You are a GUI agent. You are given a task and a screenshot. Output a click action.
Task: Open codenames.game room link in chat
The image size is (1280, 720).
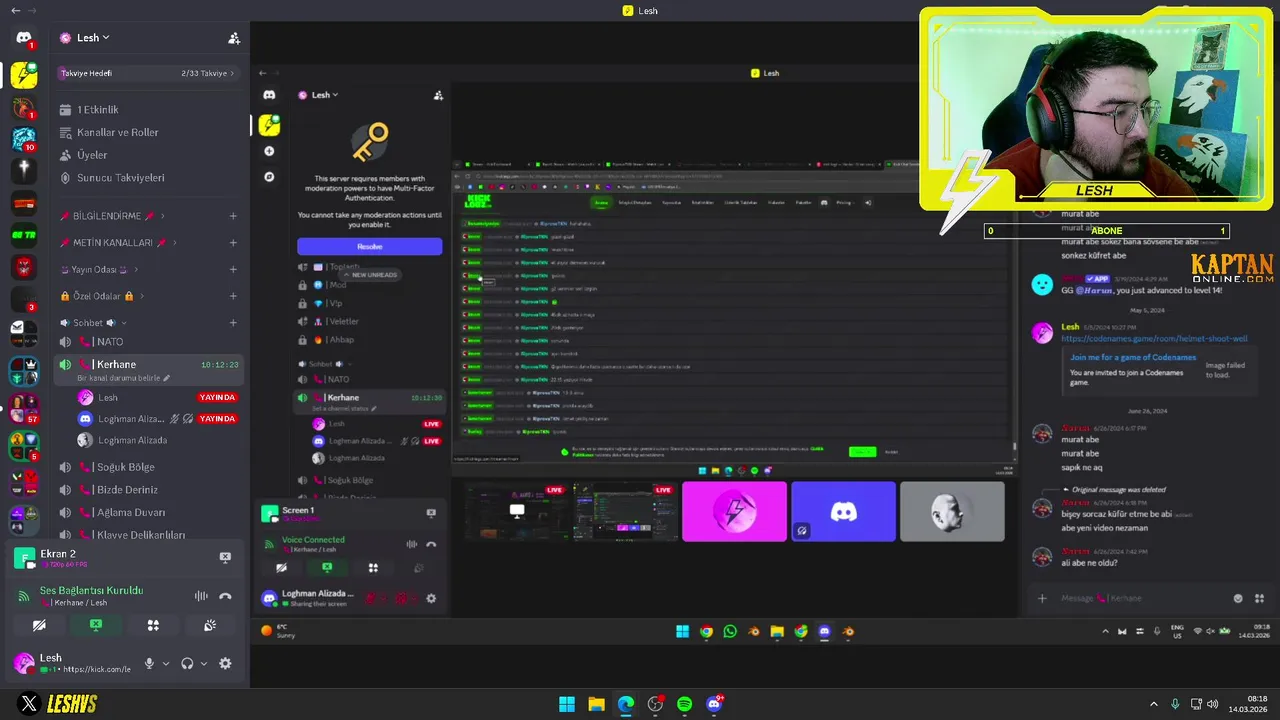pos(1154,338)
